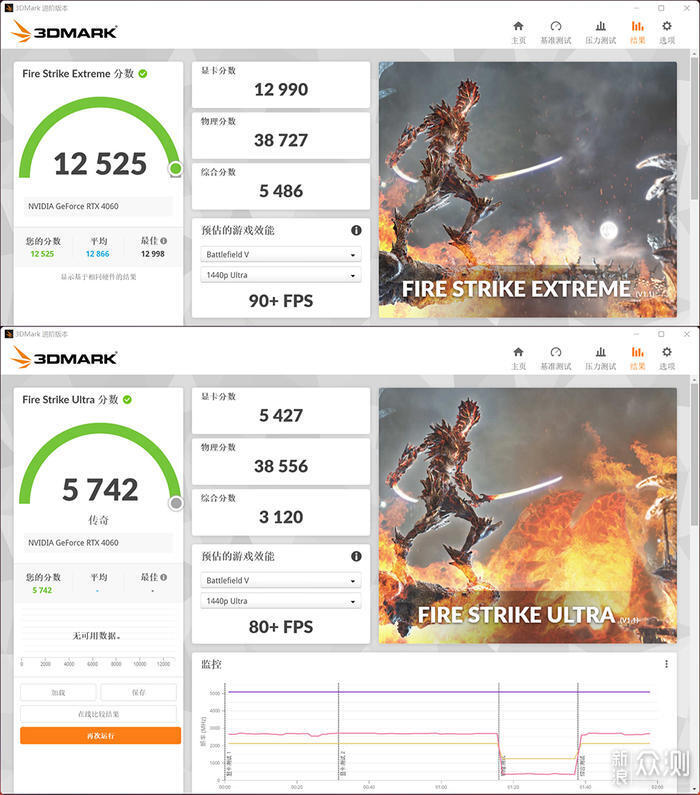Click the title bar app icon of the bottom 3DMark window
The height and width of the screenshot is (795, 700).
click(8, 334)
